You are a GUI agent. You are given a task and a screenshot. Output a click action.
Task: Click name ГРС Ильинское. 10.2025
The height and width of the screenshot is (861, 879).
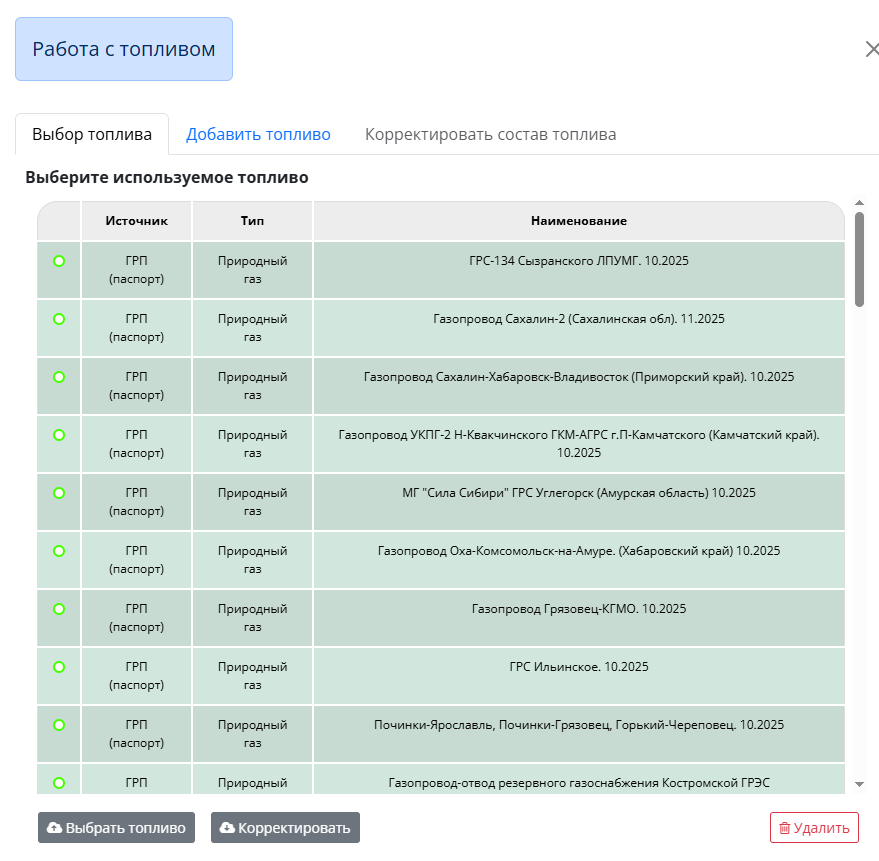point(579,667)
